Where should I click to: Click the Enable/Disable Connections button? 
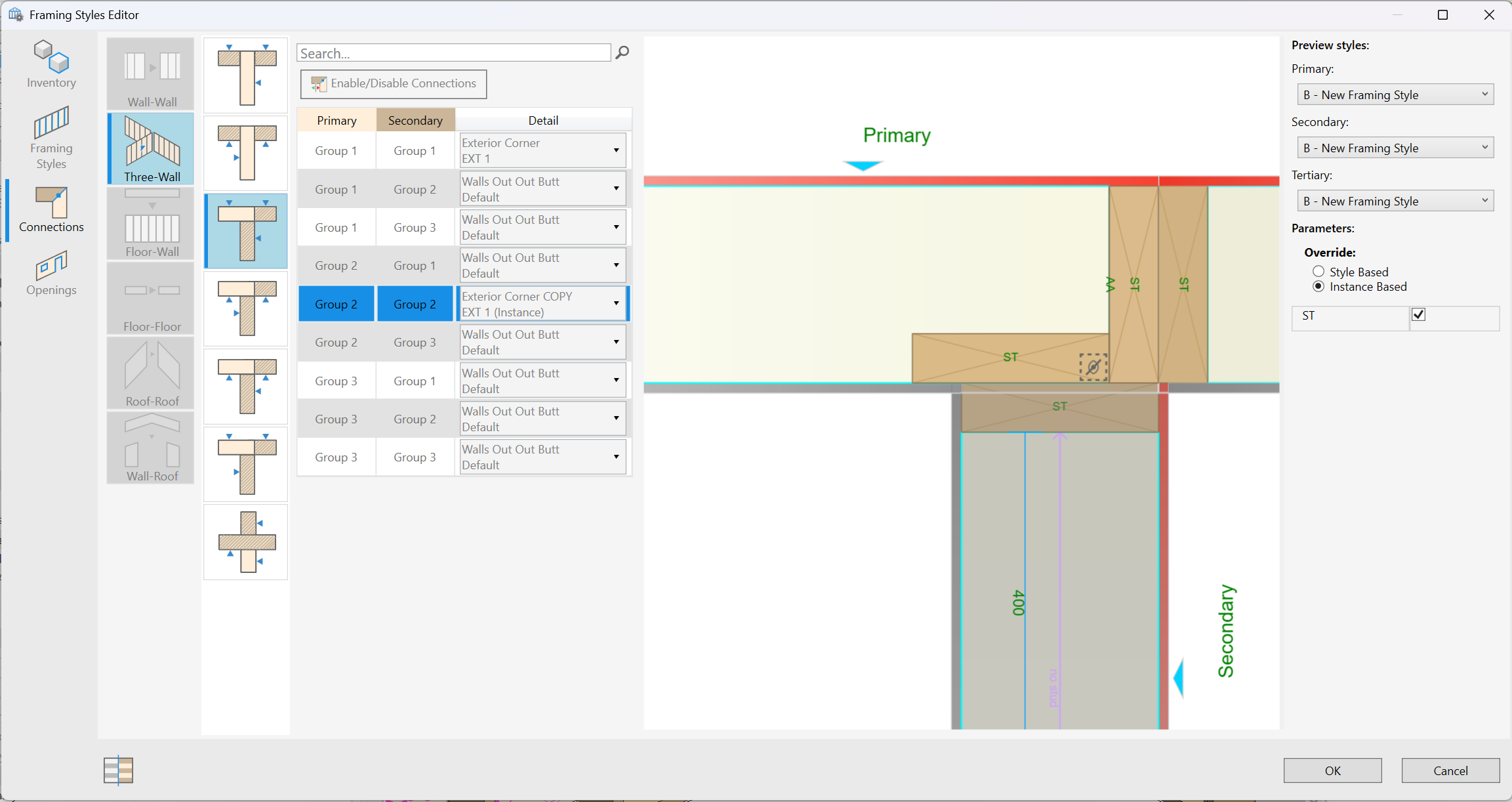click(x=394, y=84)
